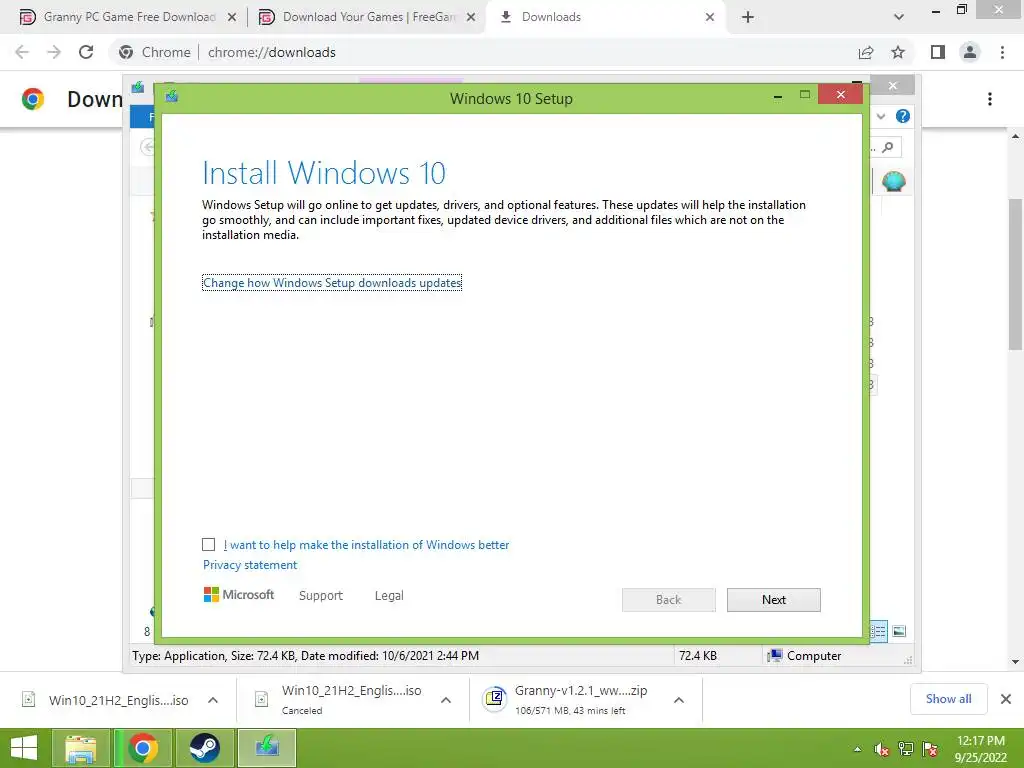Toggle Chrome side panel icon
This screenshot has height=768, width=1024.
pyautogui.click(x=938, y=52)
